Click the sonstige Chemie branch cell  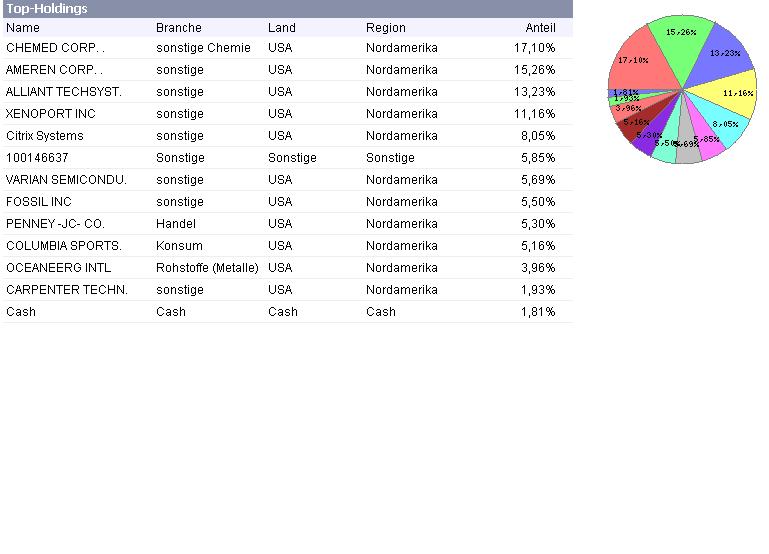[203, 48]
